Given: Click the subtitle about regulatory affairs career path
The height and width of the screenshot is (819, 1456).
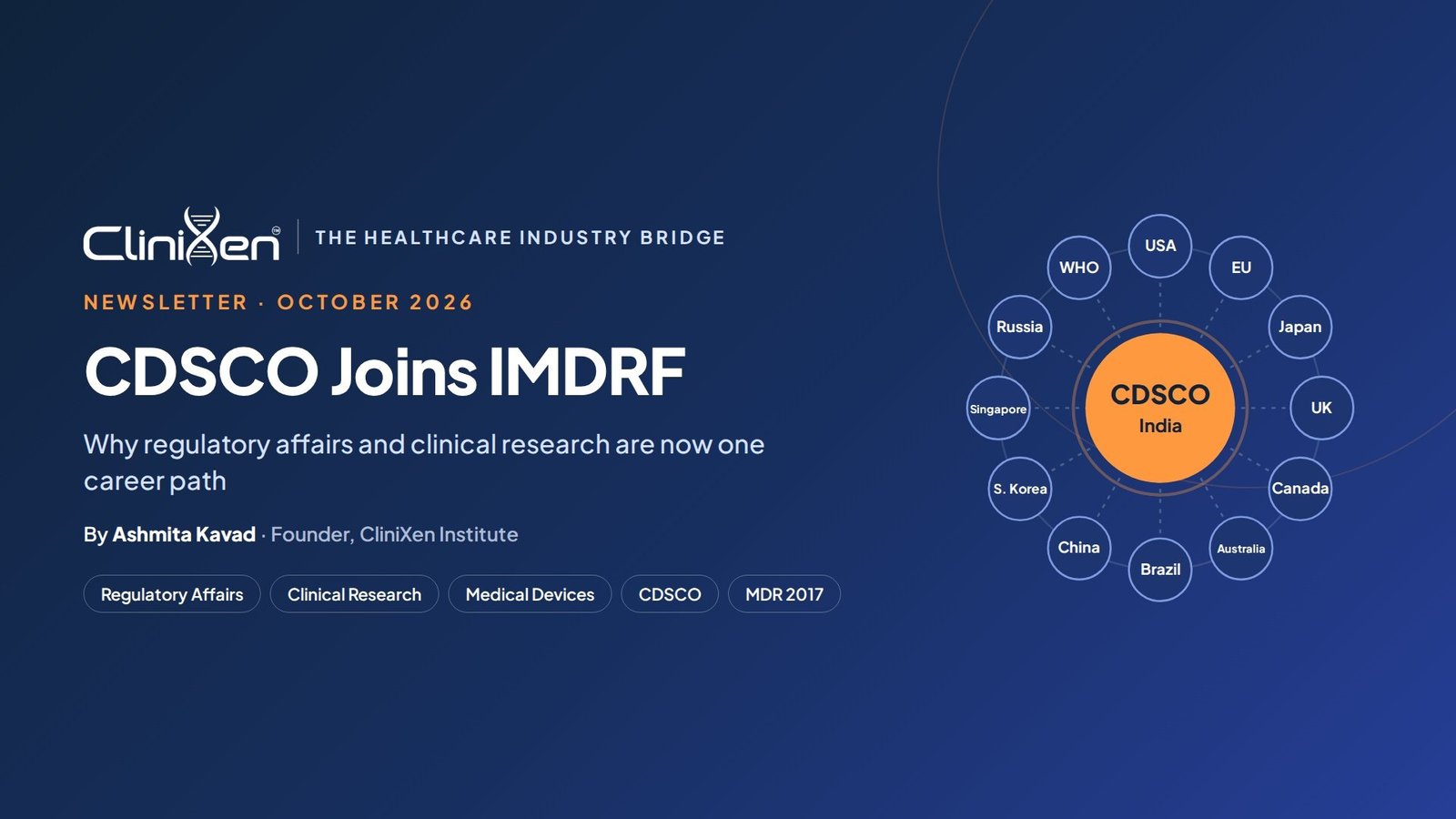Looking at the screenshot, I should tap(424, 462).
